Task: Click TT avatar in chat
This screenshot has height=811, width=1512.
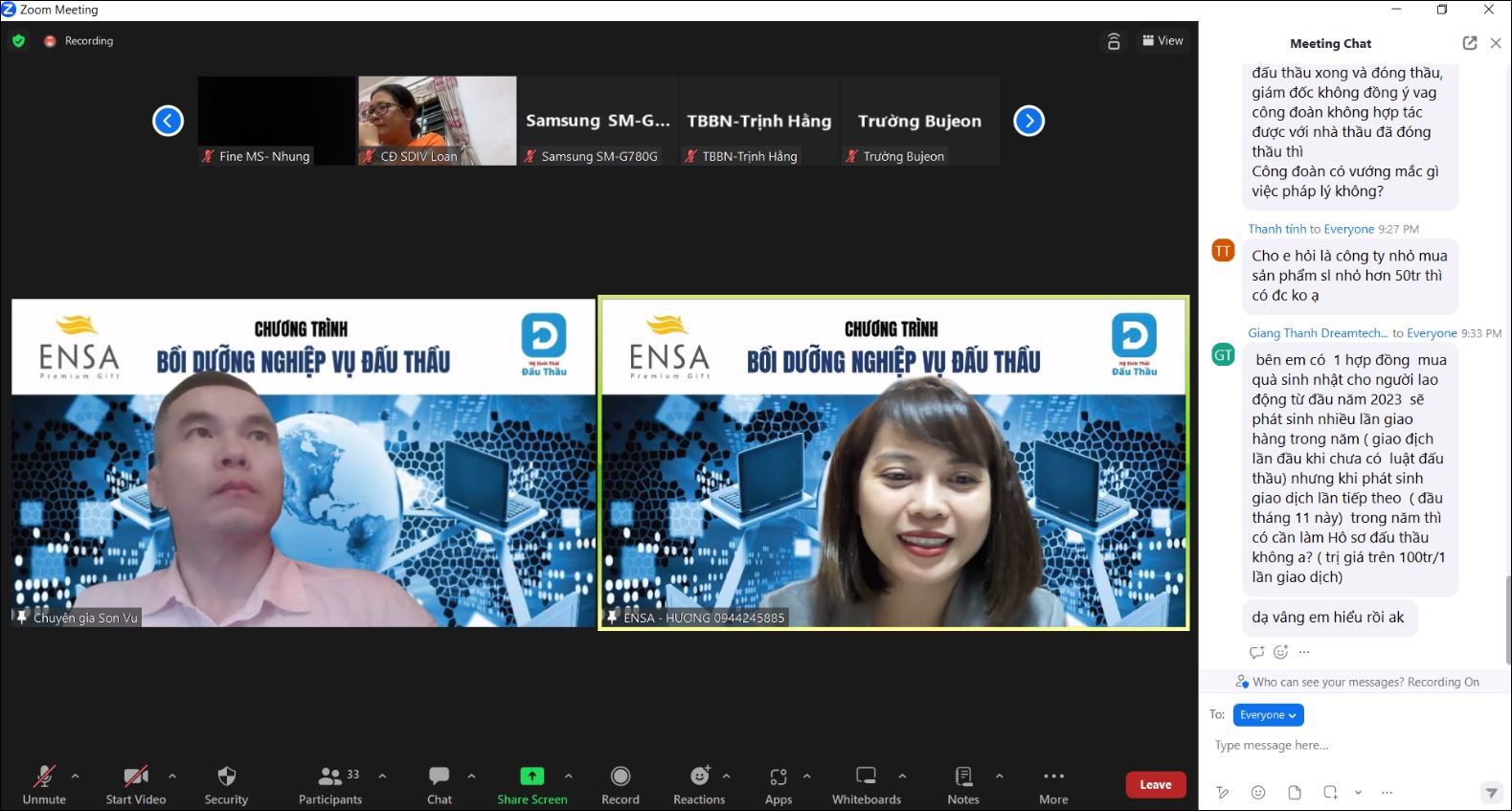Action: [x=1224, y=251]
